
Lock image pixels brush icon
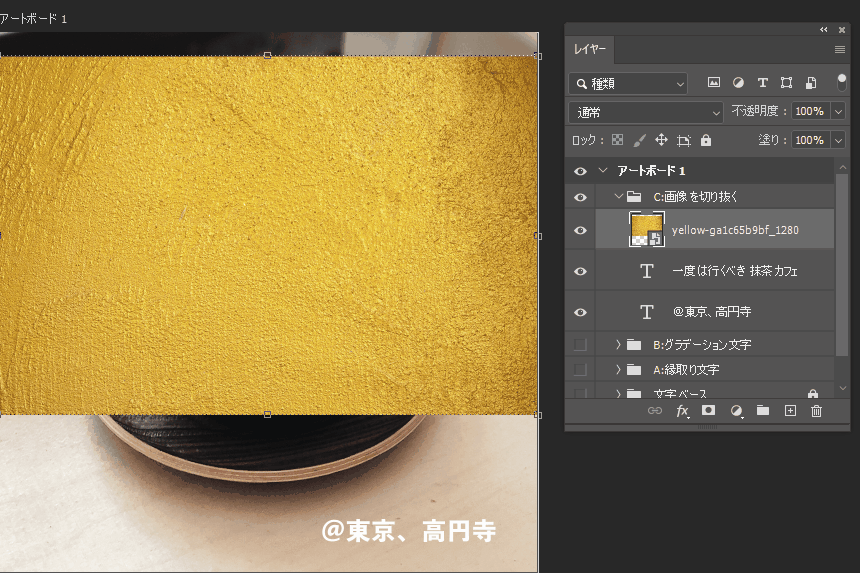pos(639,140)
